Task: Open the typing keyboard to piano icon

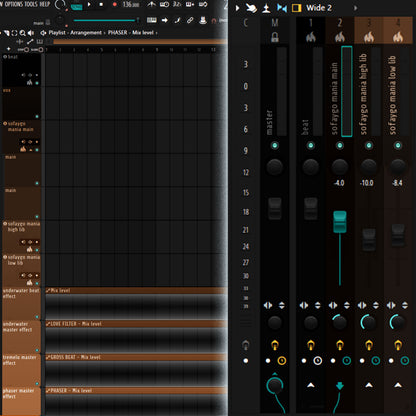Action: tap(152, 20)
